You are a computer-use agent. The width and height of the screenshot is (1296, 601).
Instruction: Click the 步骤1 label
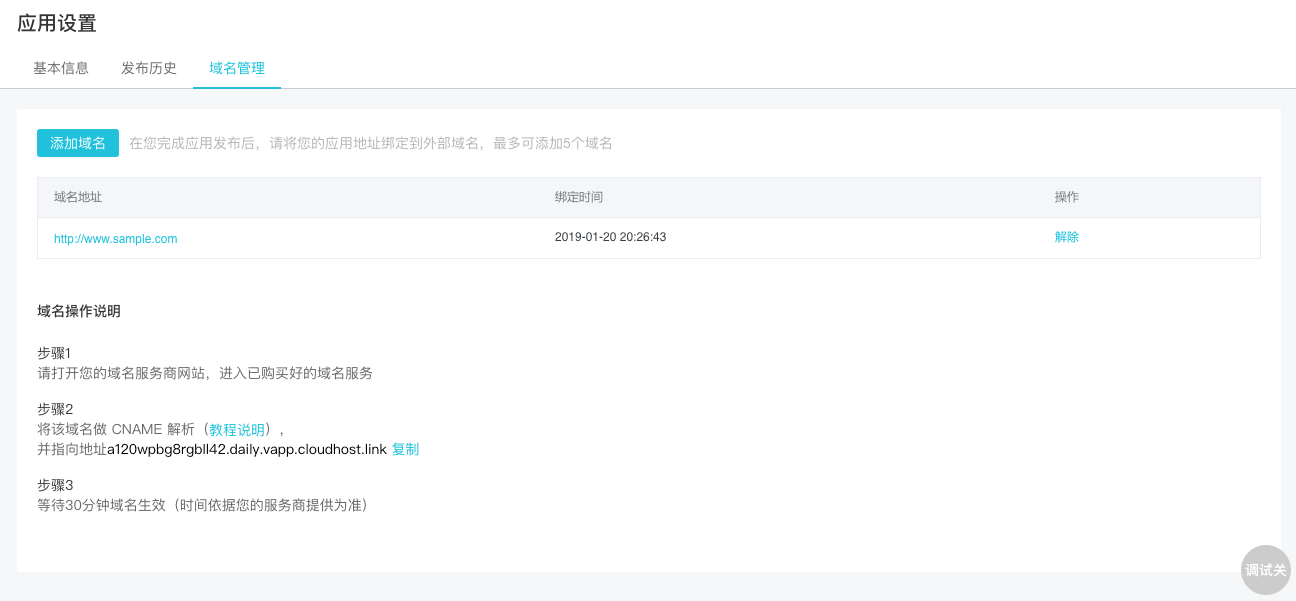pyautogui.click(x=55, y=353)
